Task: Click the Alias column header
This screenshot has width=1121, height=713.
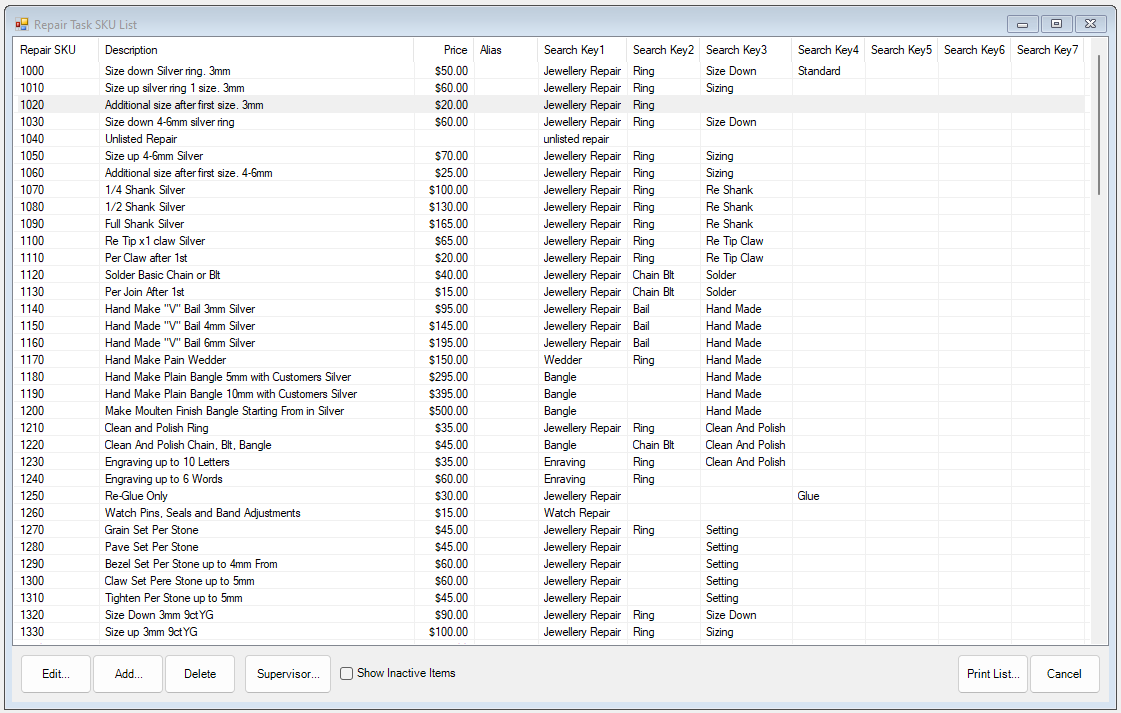Action: pos(490,49)
